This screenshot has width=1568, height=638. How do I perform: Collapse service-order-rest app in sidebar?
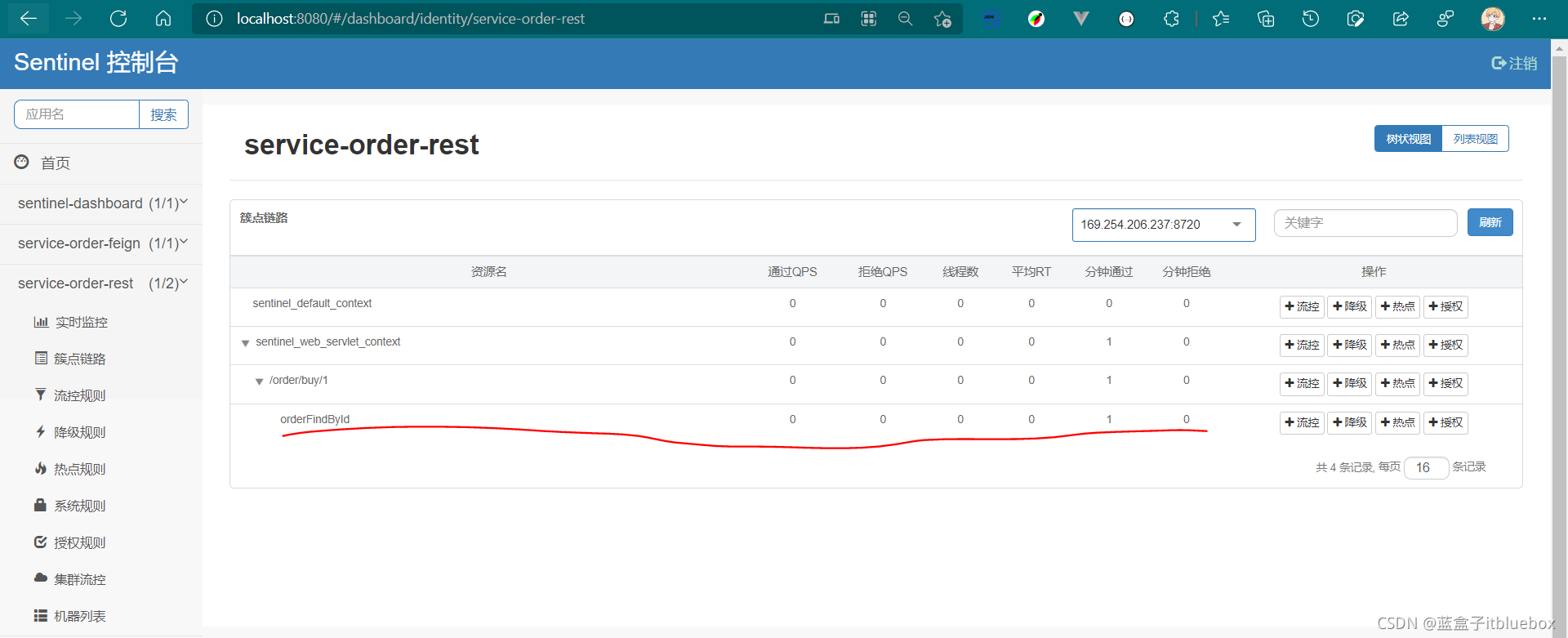(101, 283)
